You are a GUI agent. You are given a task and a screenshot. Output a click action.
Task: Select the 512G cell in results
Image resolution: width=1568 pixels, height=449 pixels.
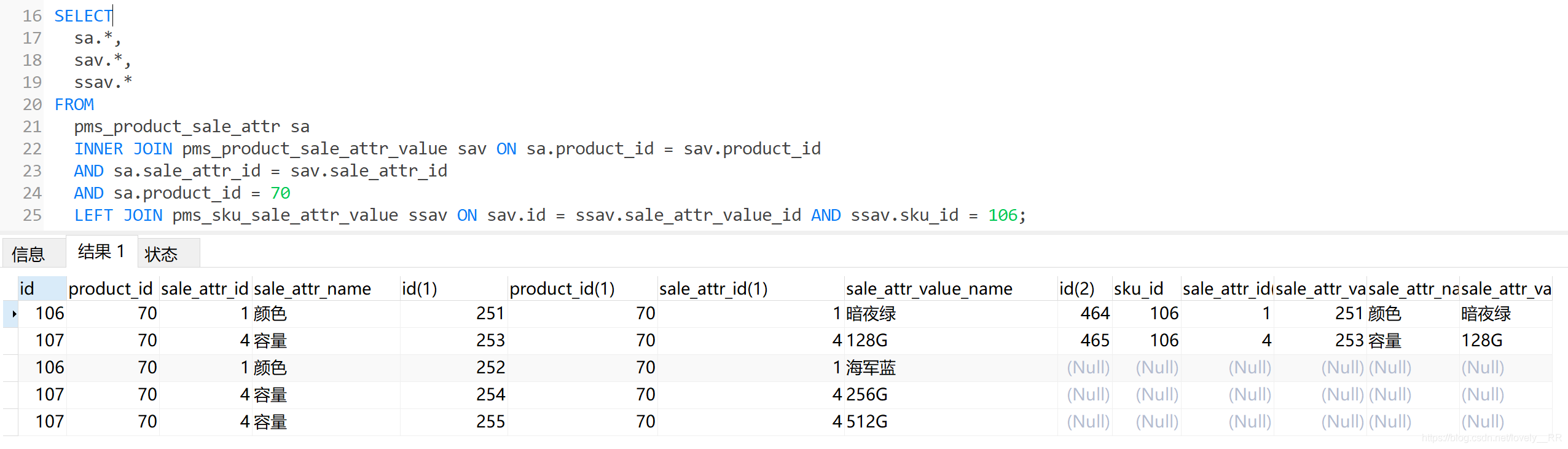coord(866,421)
